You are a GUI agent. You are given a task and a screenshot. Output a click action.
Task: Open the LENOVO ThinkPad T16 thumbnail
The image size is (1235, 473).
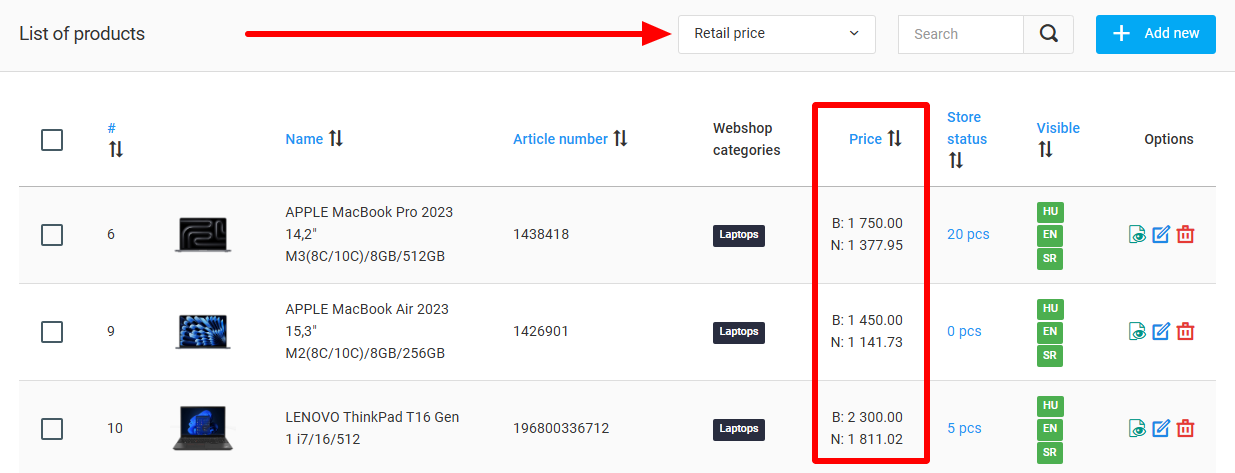point(203,428)
